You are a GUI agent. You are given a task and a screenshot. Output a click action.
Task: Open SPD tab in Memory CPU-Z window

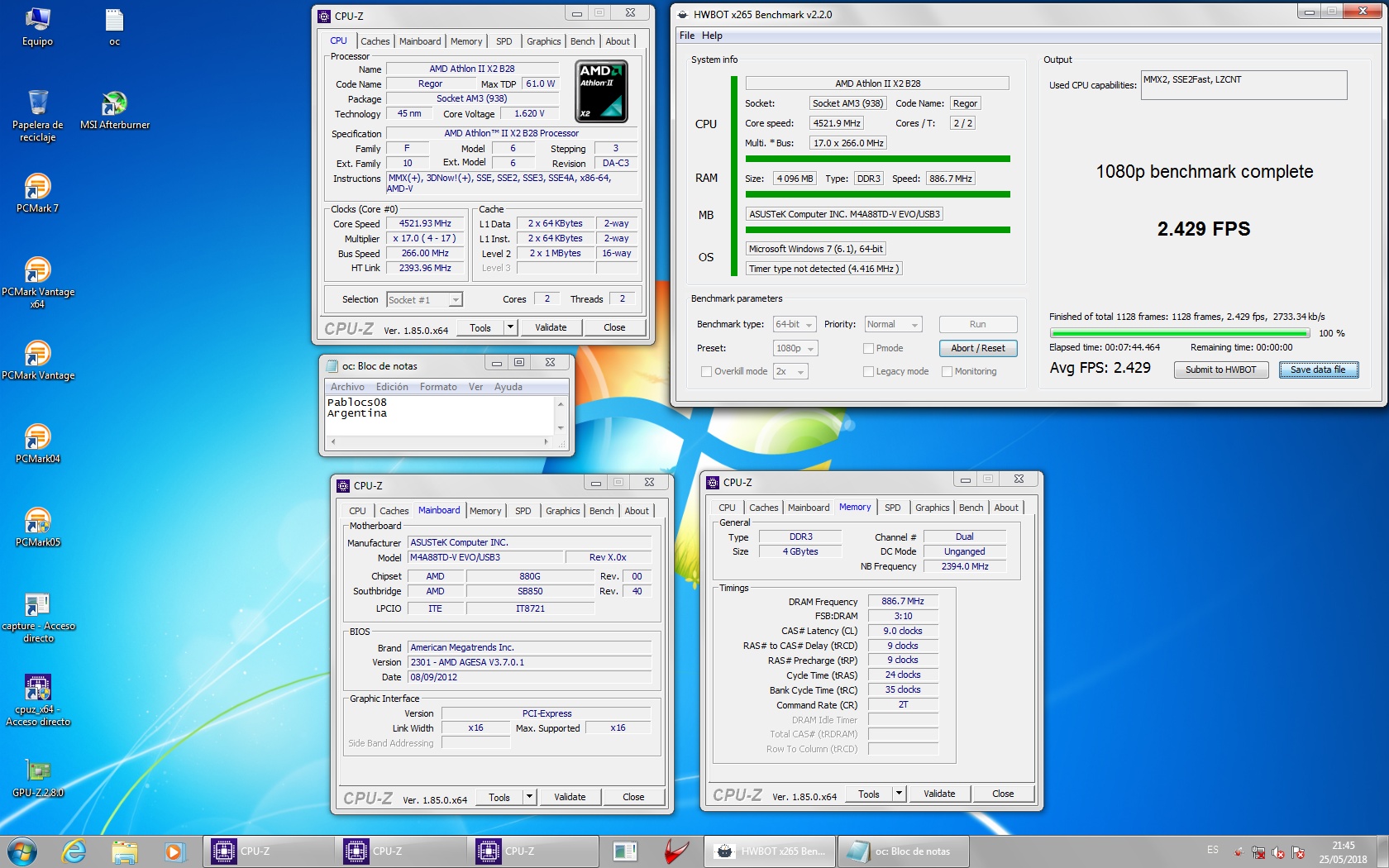(x=892, y=508)
